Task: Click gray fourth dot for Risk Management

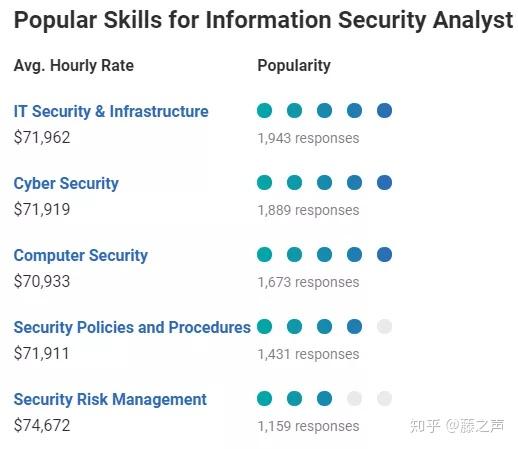Action: pyautogui.click(x=354, y=399)
